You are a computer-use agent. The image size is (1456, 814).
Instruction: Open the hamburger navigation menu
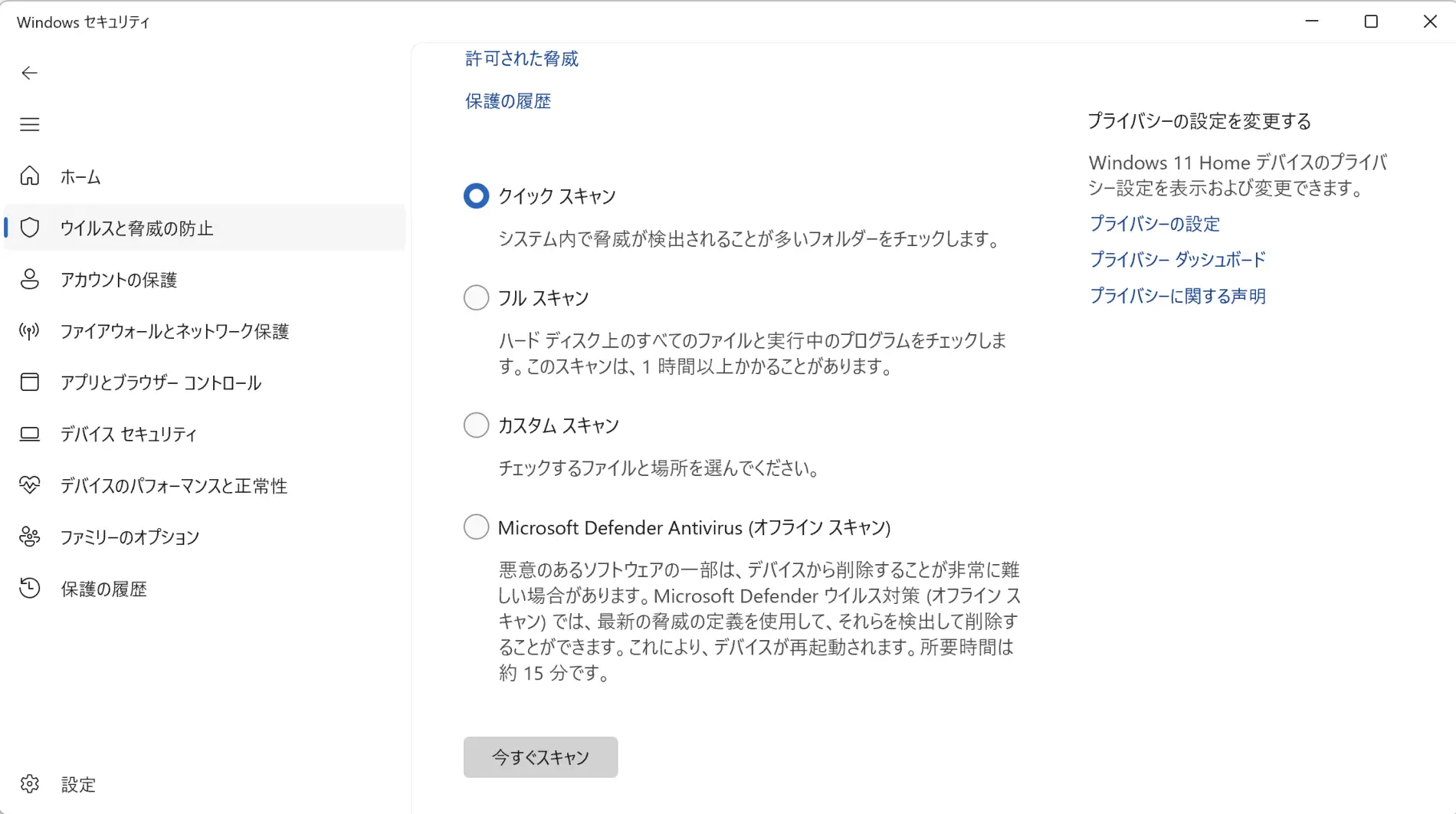point(29,124)
